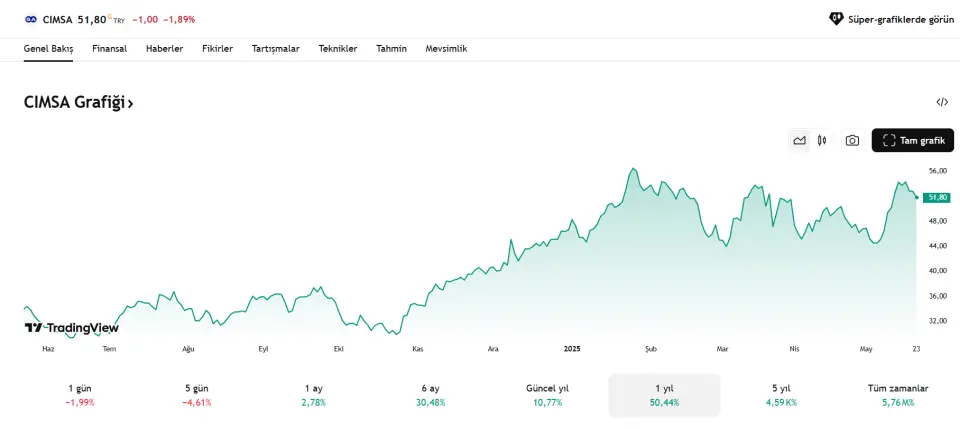Open the Finansal tab
This screenshot has width=960, height=429.
(x=110, y=49)
